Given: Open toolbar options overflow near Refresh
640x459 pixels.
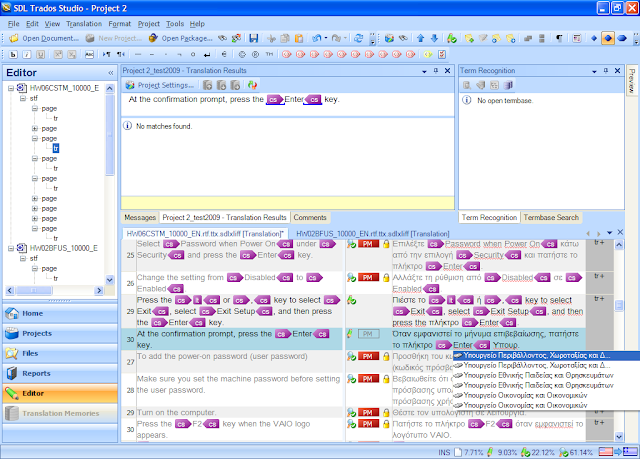Looking at the screenshot, I should coord(372,39).
